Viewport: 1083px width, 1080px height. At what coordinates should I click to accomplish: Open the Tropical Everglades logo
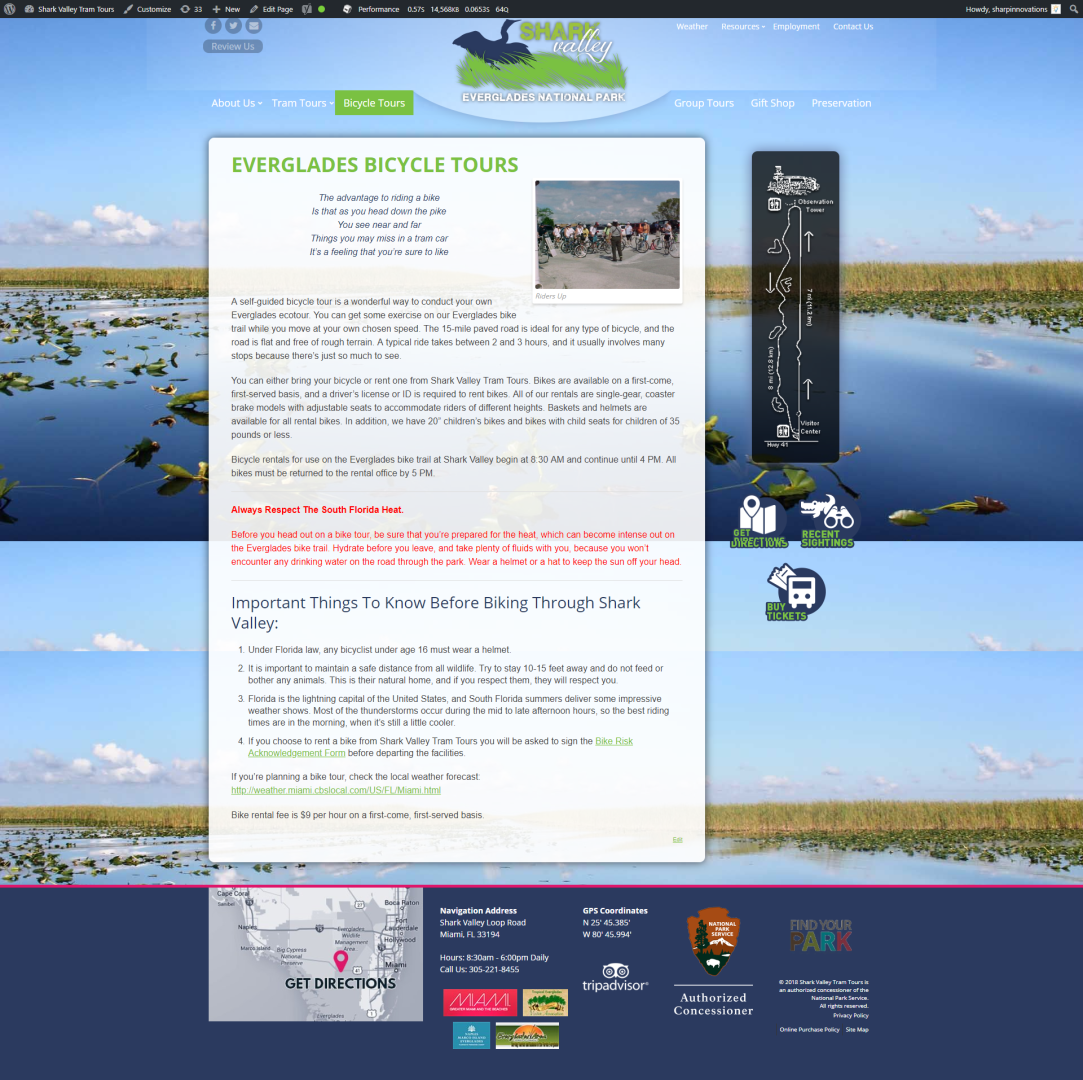545,1002
